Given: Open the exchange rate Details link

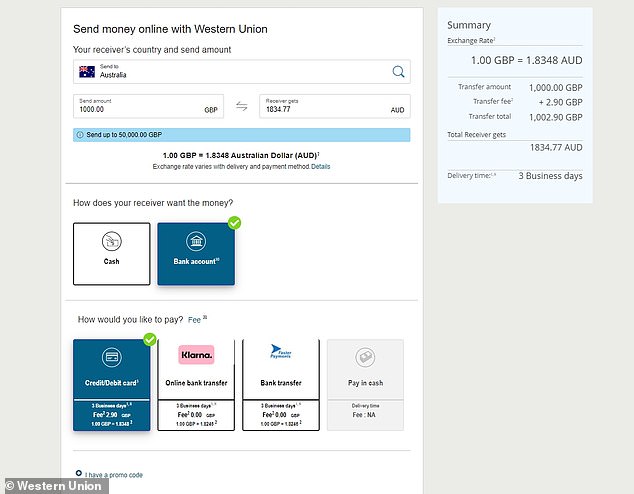Looking at the screenshot, I should (x=321, y=167).
